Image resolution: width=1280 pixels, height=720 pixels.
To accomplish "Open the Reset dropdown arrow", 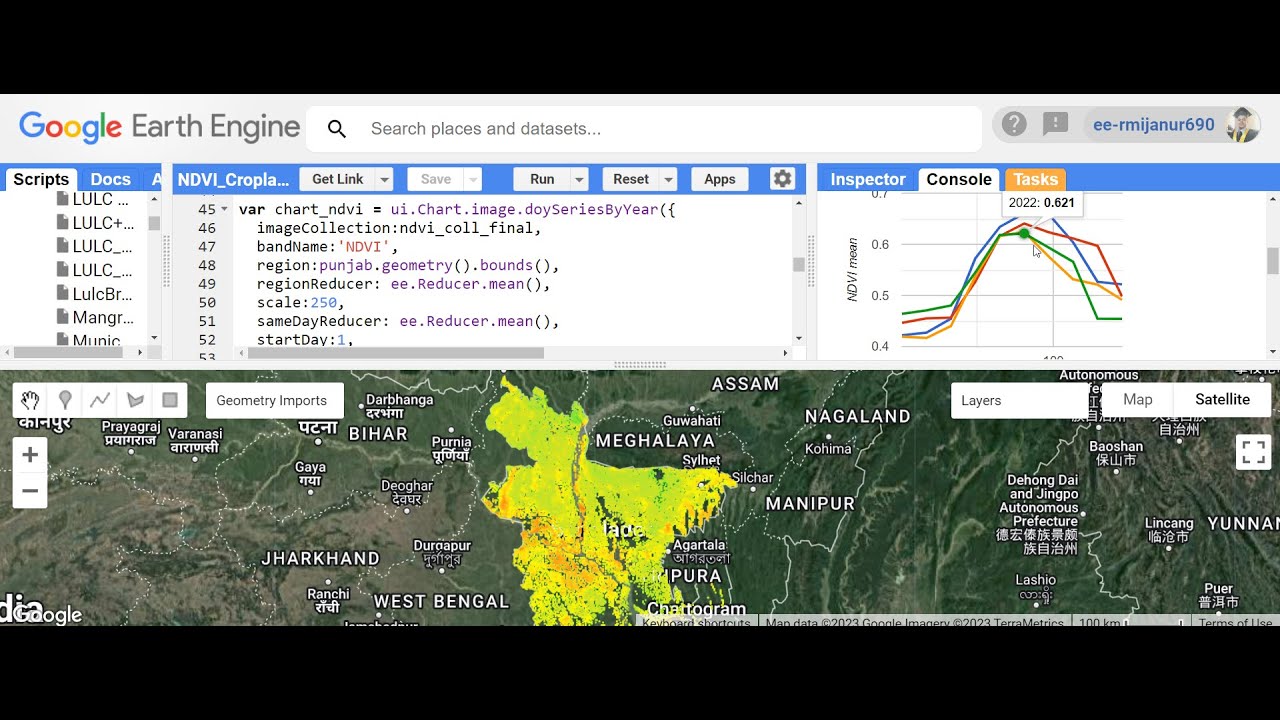I will coord(669,179).
